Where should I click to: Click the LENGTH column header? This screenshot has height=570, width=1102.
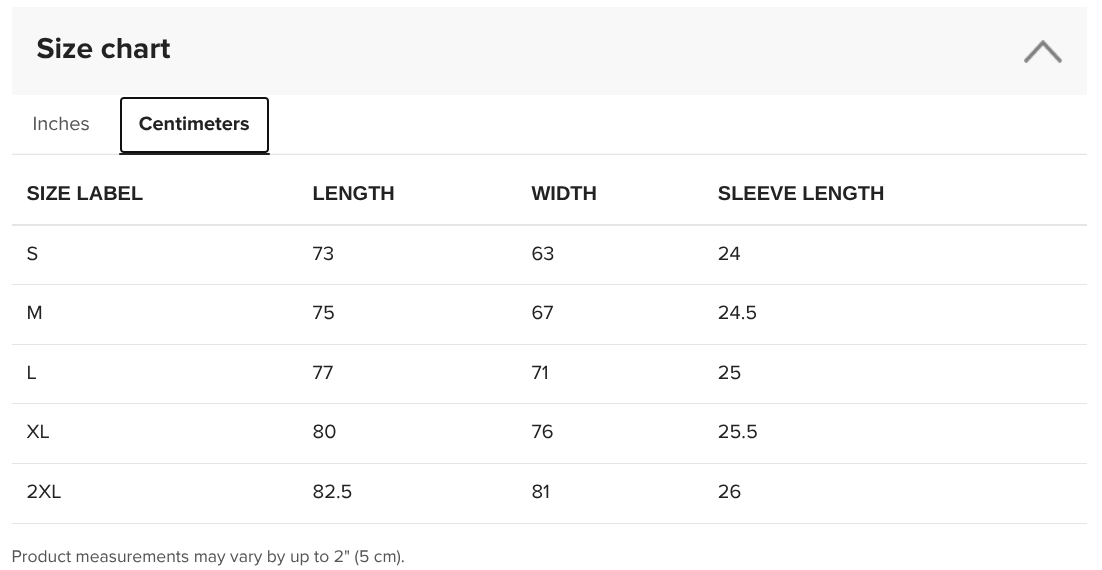354,193
